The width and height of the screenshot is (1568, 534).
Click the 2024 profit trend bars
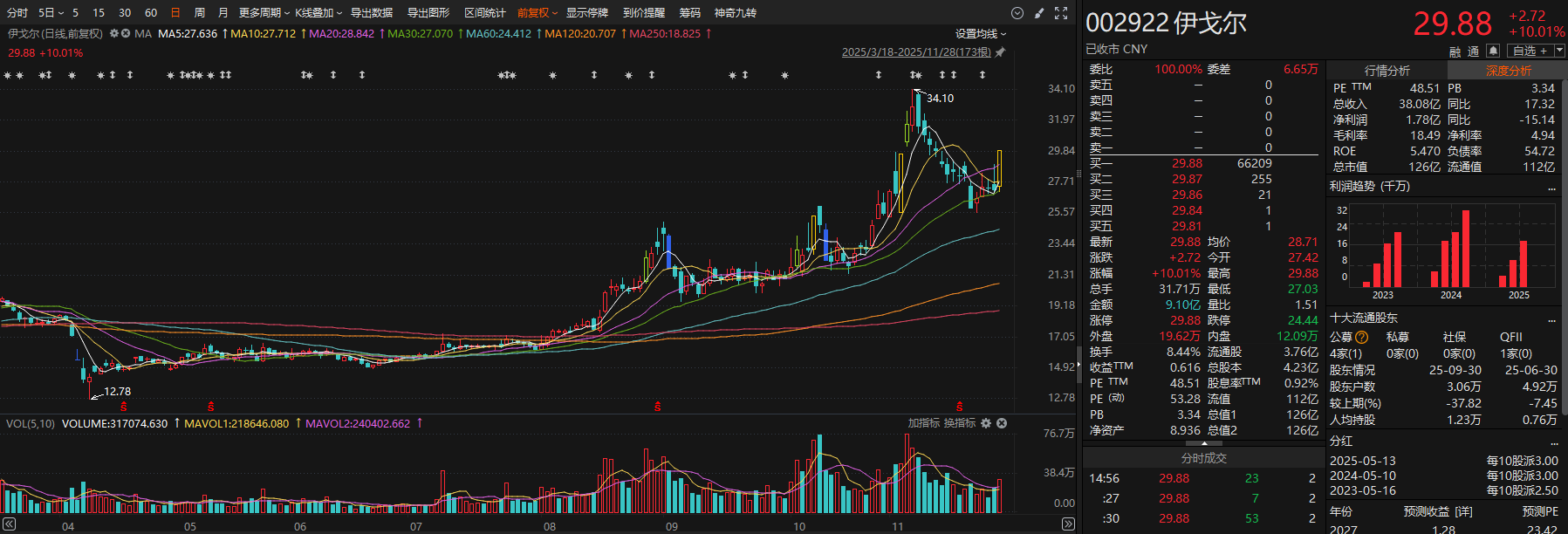click(x=1451, y=253)
